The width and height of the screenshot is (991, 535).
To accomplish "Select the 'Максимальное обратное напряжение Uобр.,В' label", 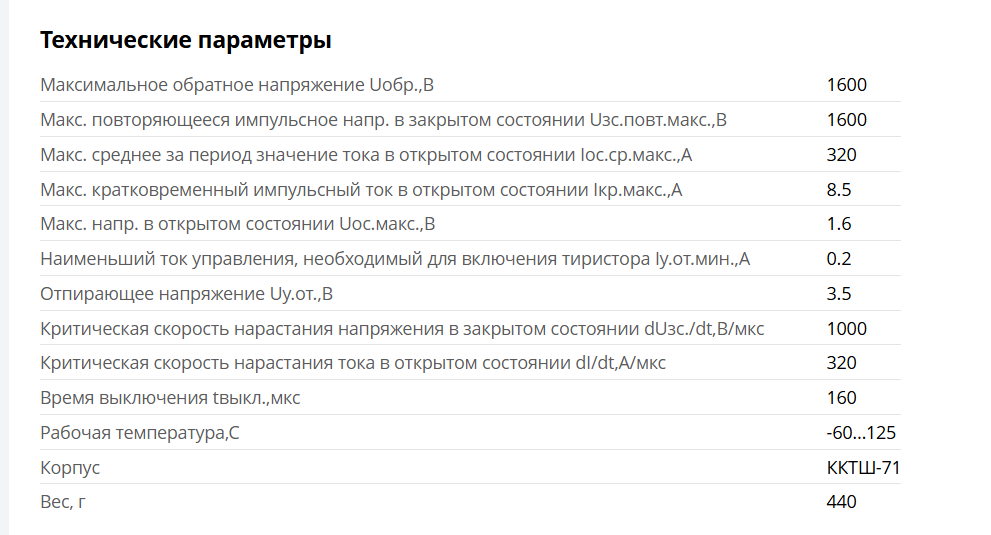I will (x=237, y=85).
